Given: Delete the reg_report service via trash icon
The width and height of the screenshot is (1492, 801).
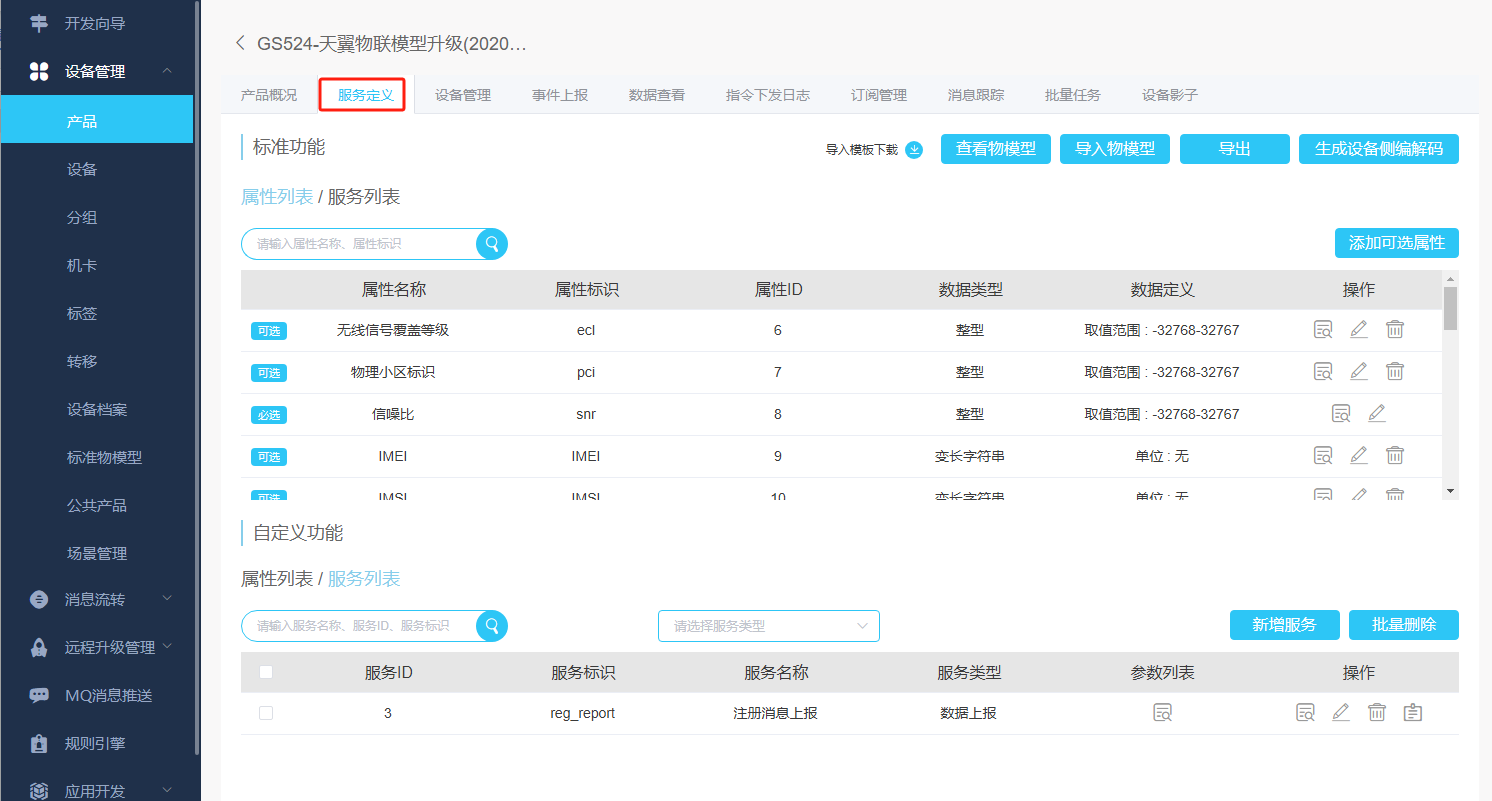Looking at the screenshot, I should (1377, 713).
